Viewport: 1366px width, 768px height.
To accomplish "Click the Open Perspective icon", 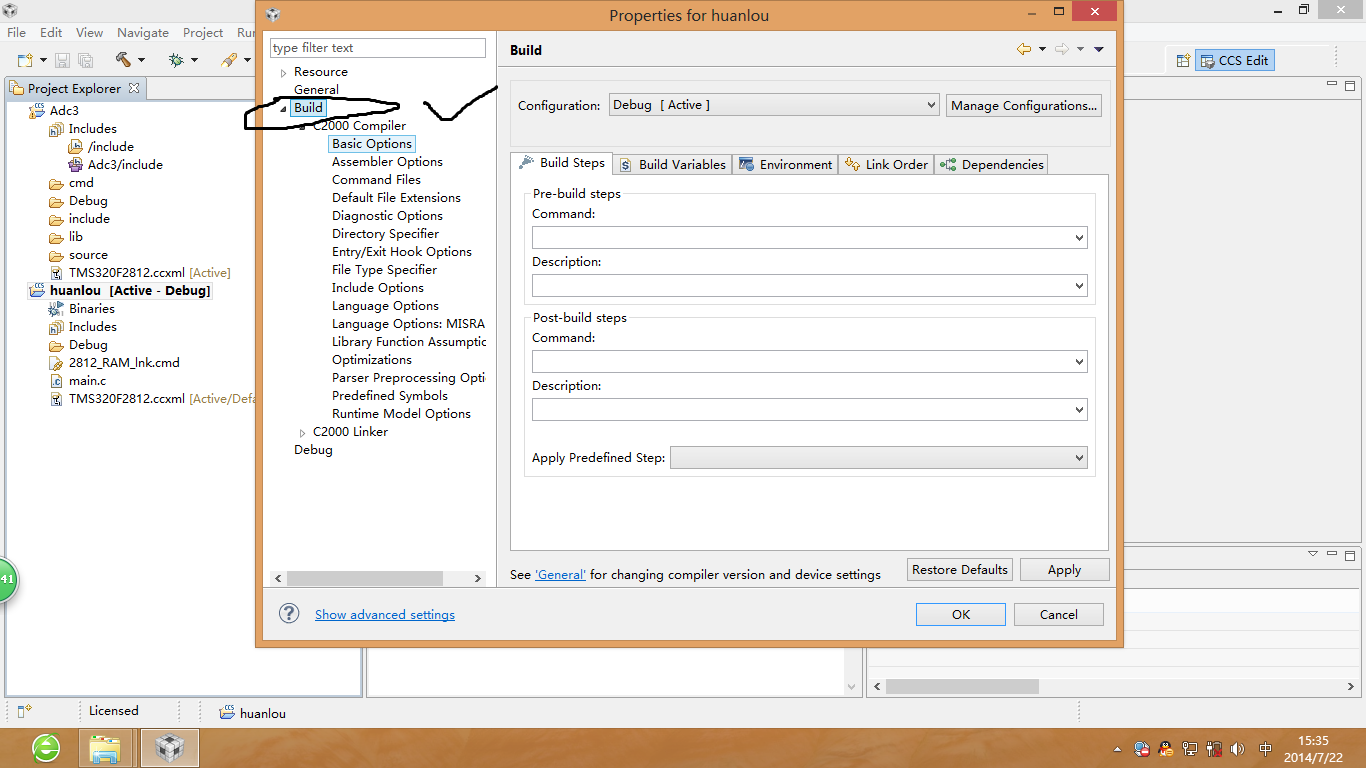I will click(x=1183, y=60).
